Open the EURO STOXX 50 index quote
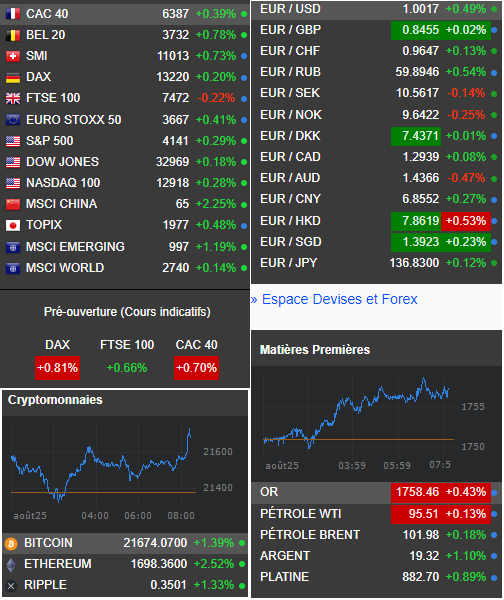The width and height of the screenshot is (504, 600). 73,120
